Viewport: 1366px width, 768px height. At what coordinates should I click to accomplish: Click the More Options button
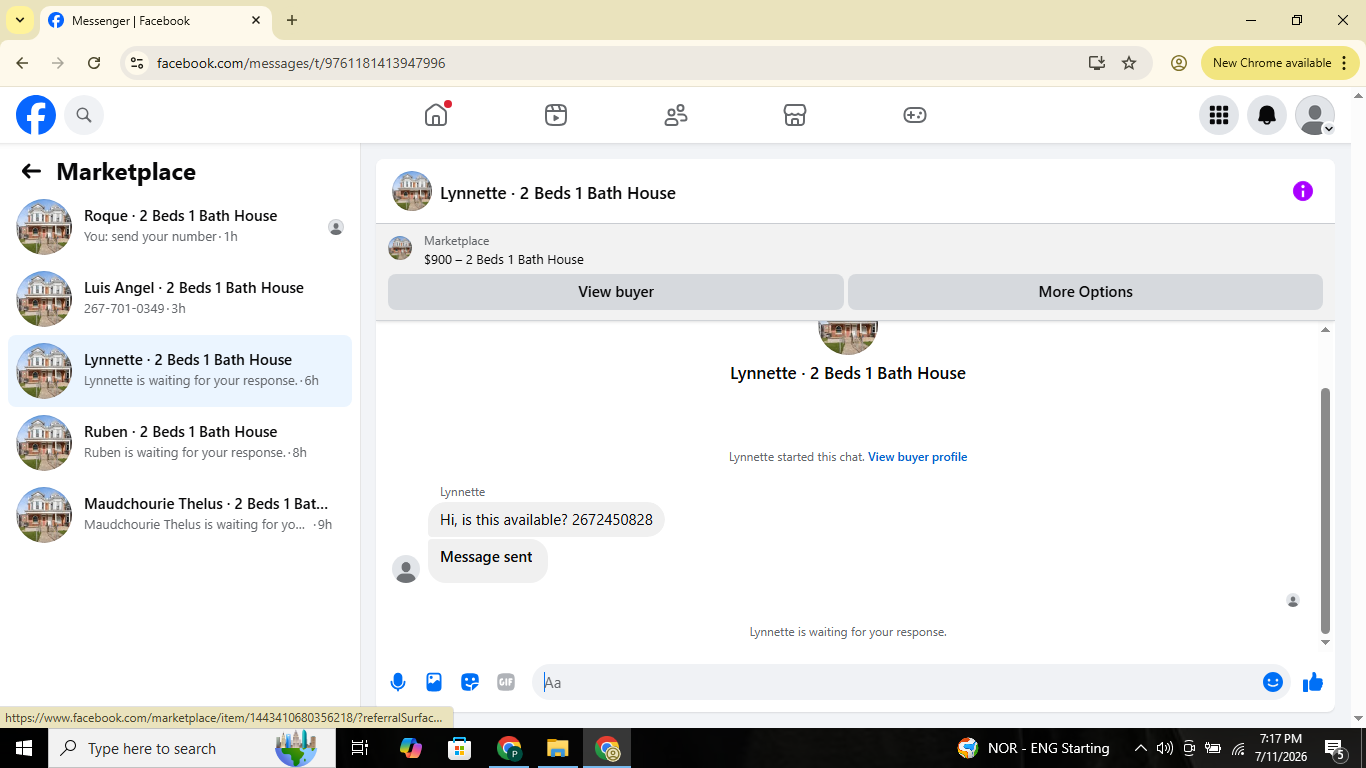(x=1085, y=292)
